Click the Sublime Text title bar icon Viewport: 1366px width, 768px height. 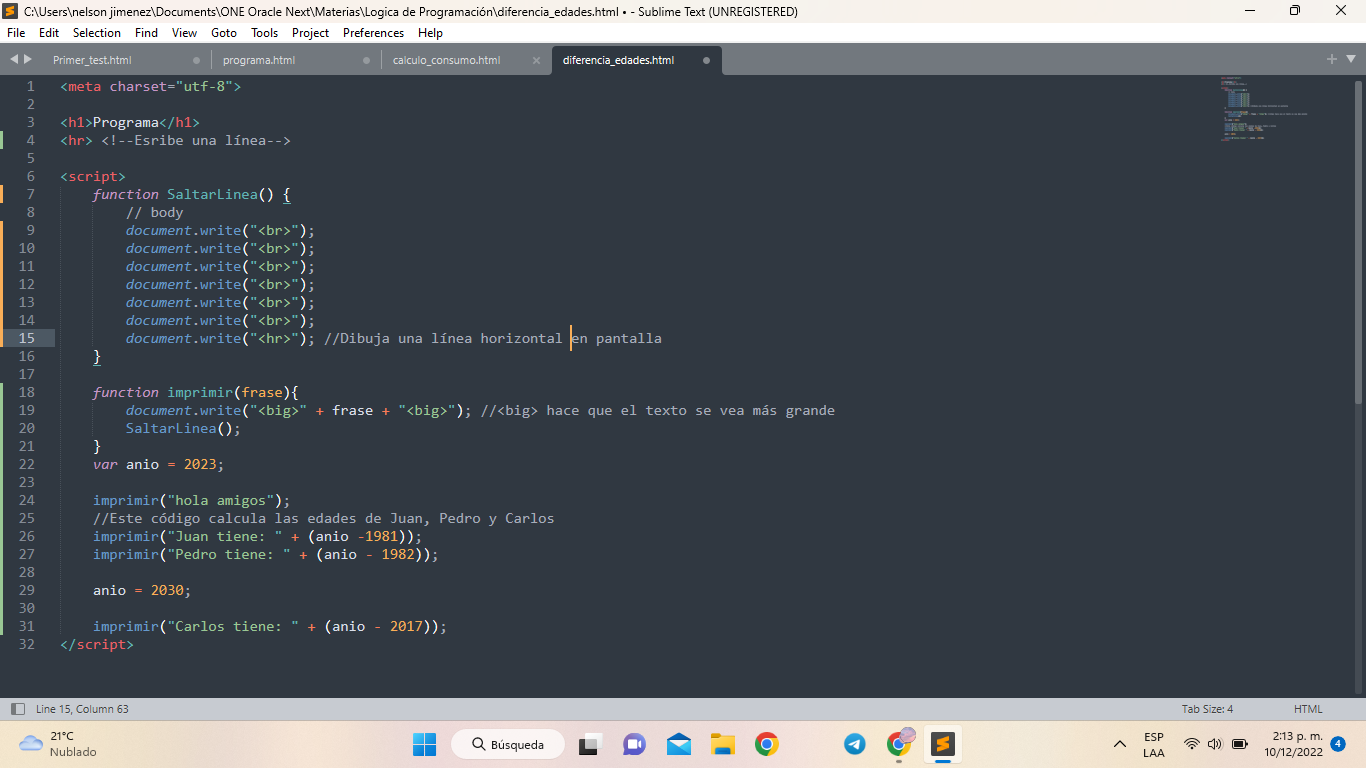11,11
